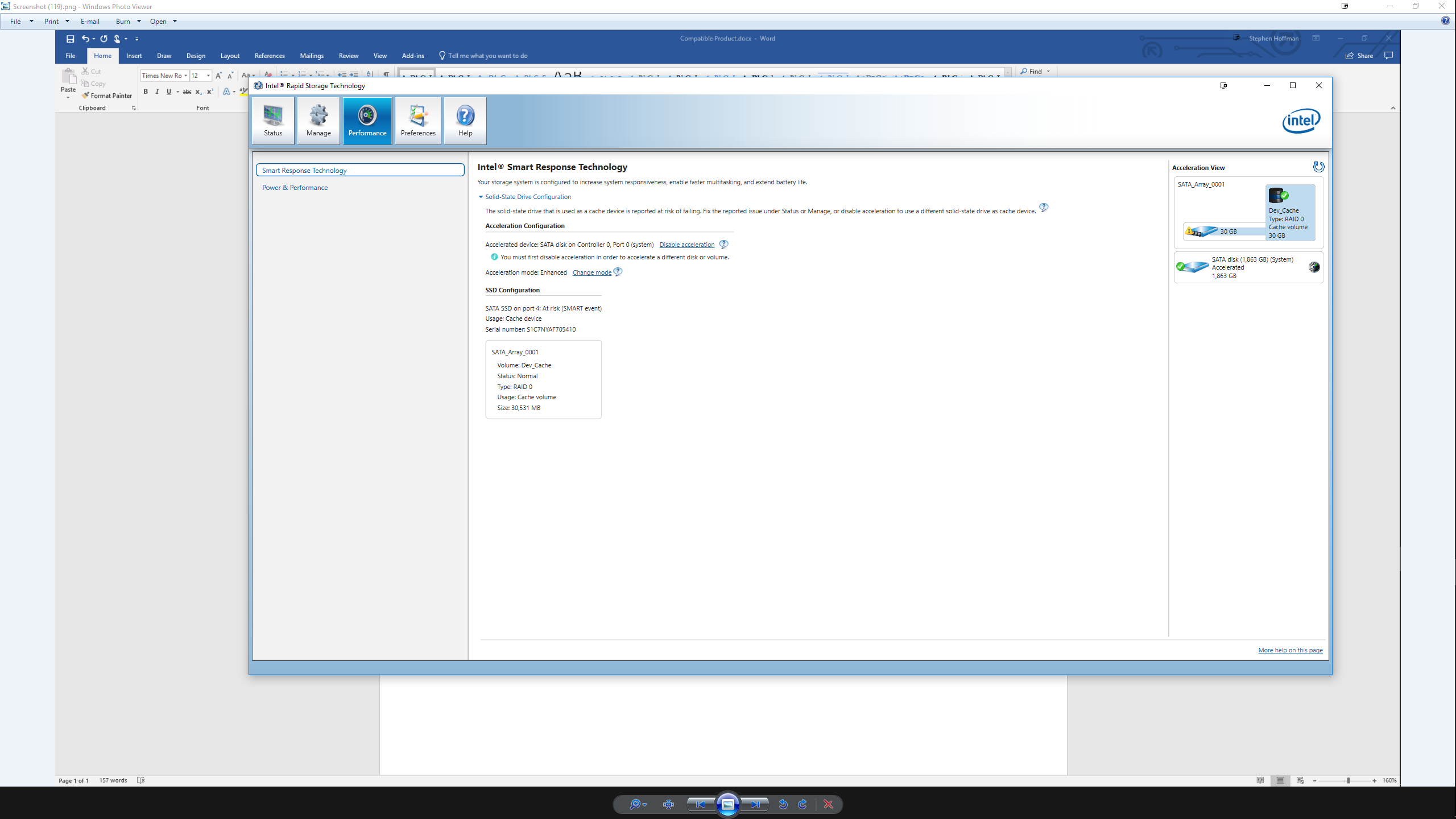Click the Disable acceleration link
Viewport: 1456px width, 819px height.
pos(686,245)
